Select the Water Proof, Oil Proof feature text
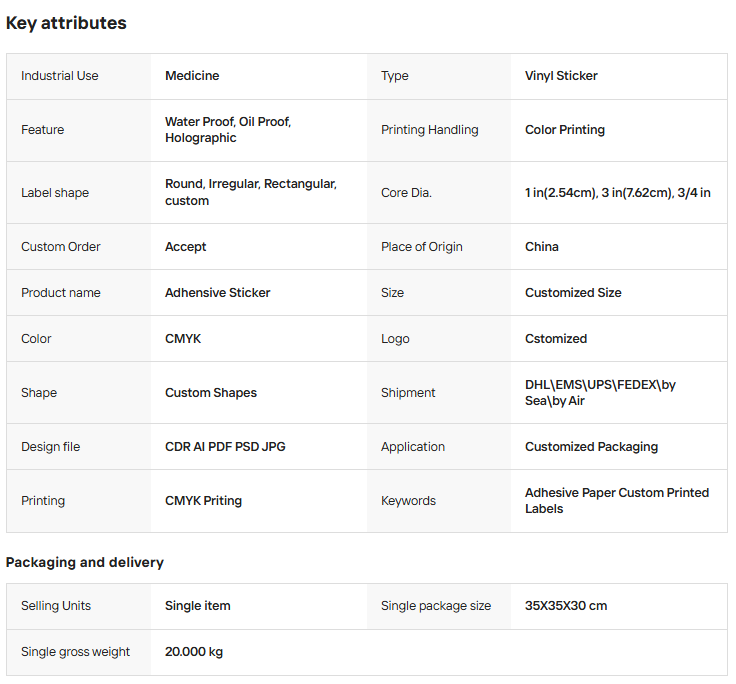Screen dimensions: 736x684 pos(228,122)
